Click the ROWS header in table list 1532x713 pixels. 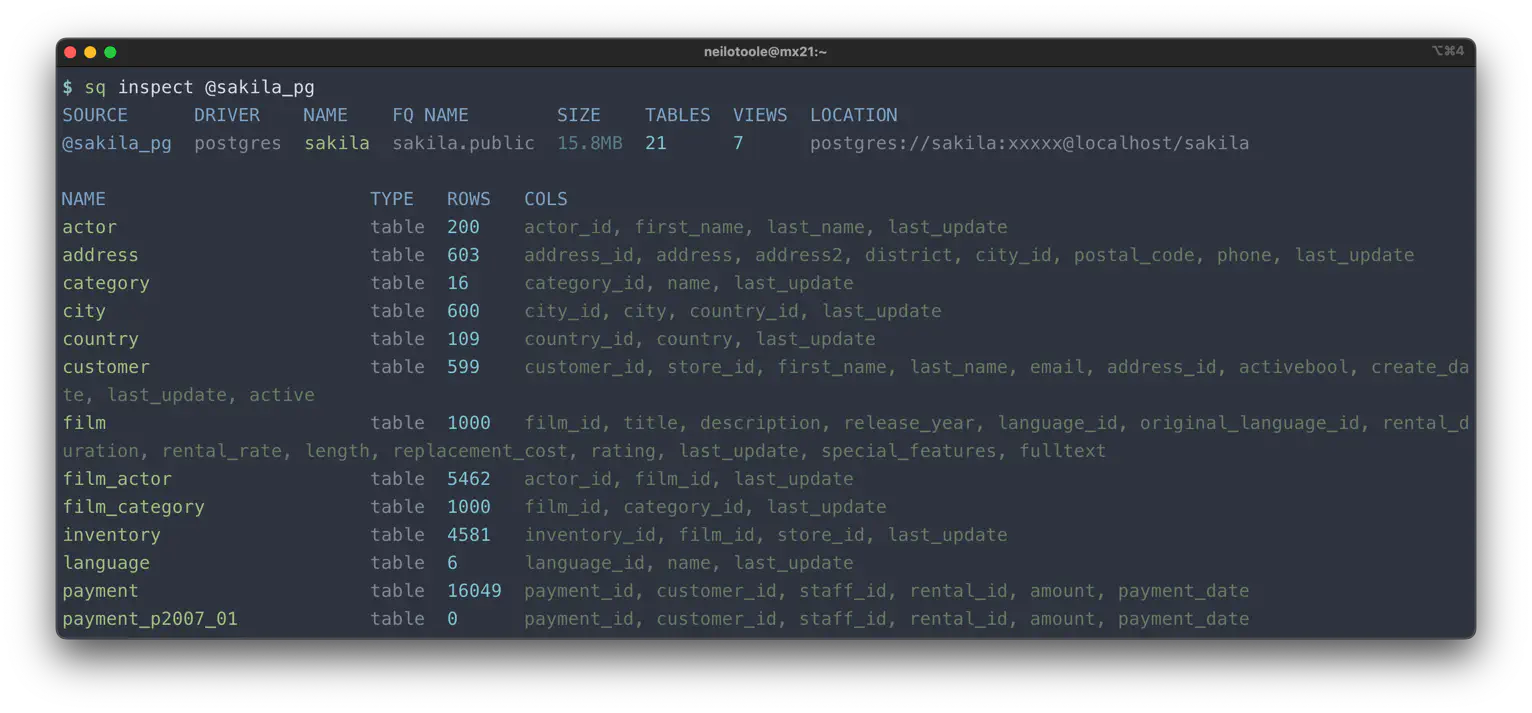coord(469,199)
